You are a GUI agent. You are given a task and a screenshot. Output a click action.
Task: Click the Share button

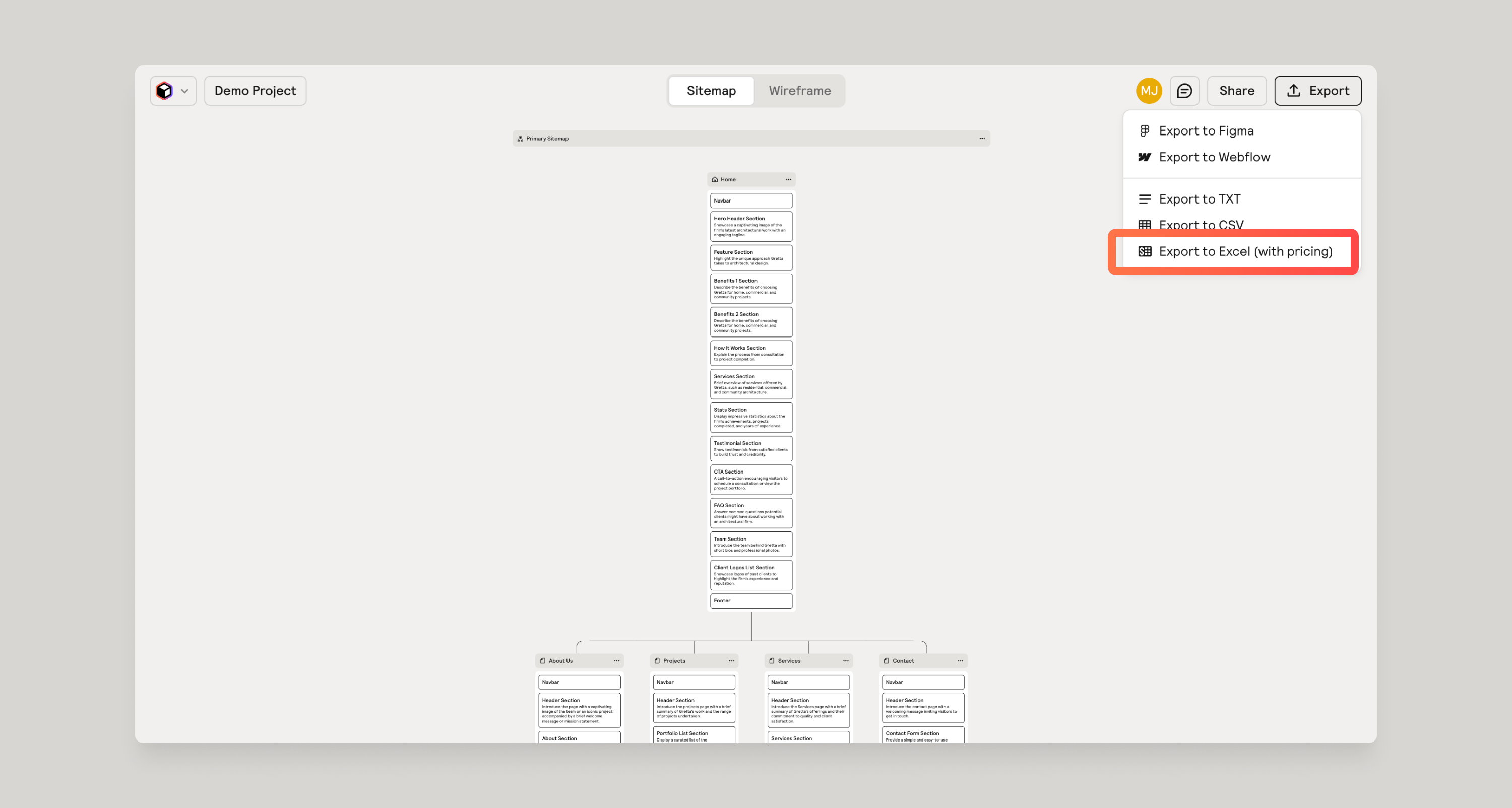[x=1236, y=90]
